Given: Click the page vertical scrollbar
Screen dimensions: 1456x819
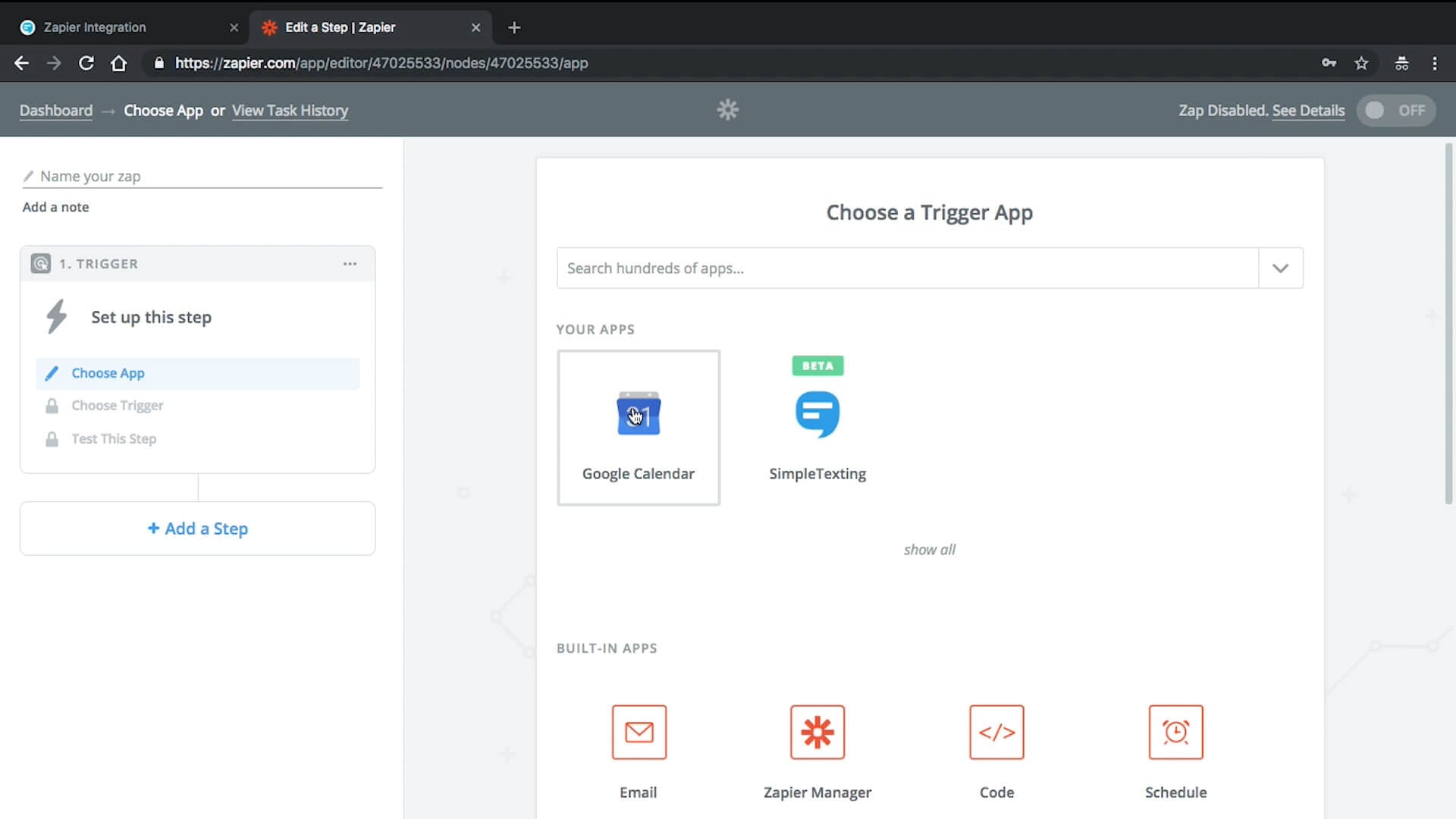Looking at the screenshot, I should click(x=1448, y=324).
